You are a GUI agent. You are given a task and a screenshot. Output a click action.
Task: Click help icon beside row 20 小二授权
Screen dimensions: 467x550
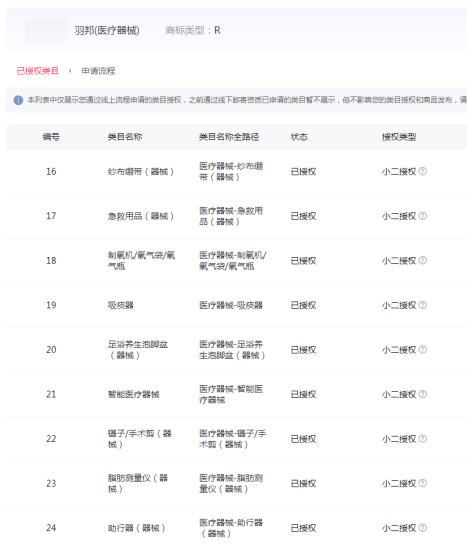423,349
